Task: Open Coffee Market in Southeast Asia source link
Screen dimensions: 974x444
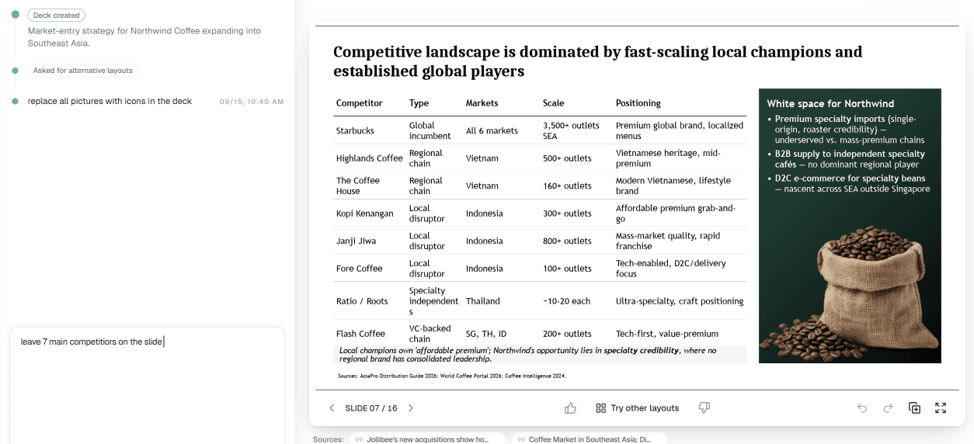Action: tap(589, 439)
